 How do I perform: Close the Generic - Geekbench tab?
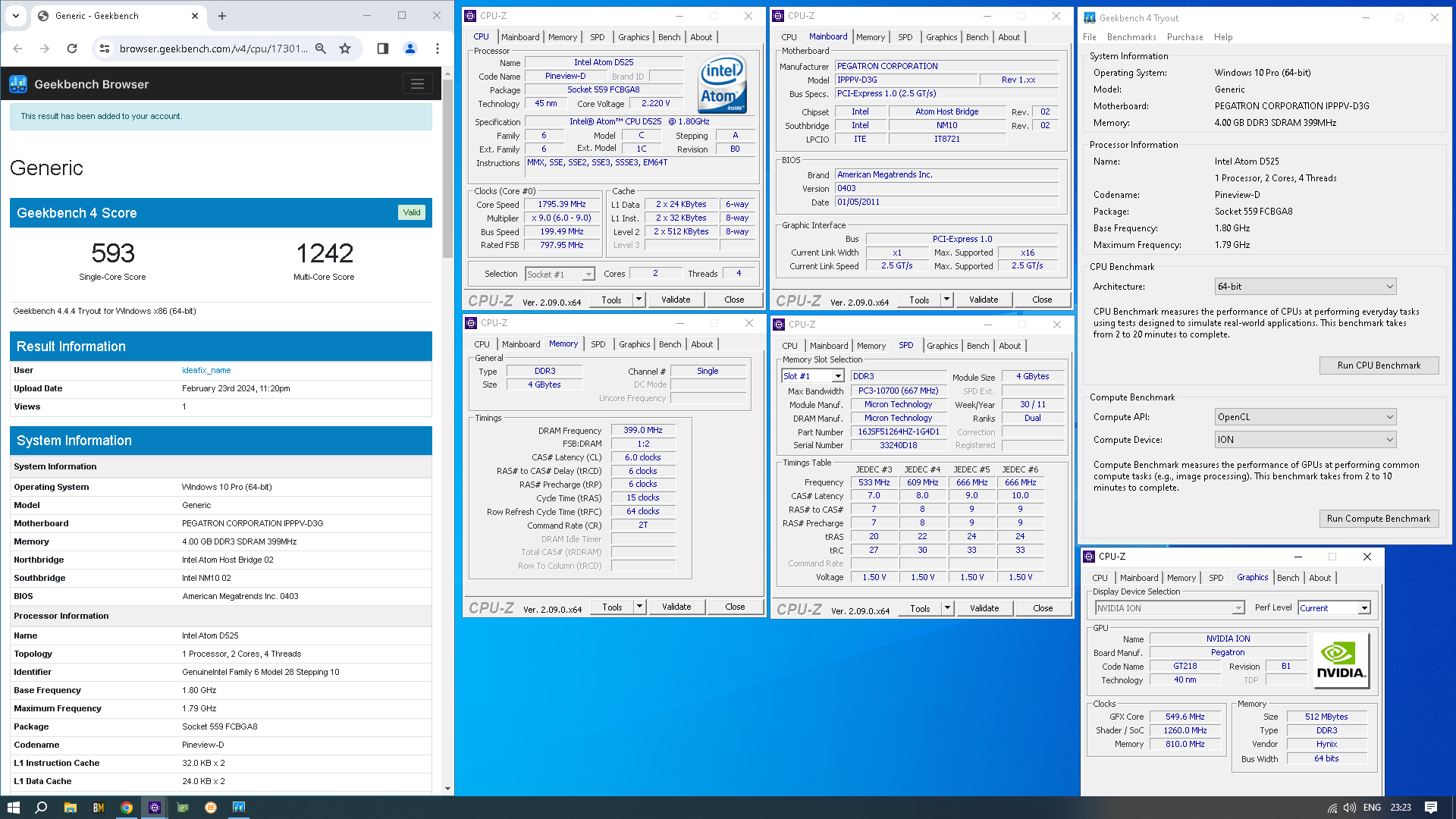click(x=195, y=16)
